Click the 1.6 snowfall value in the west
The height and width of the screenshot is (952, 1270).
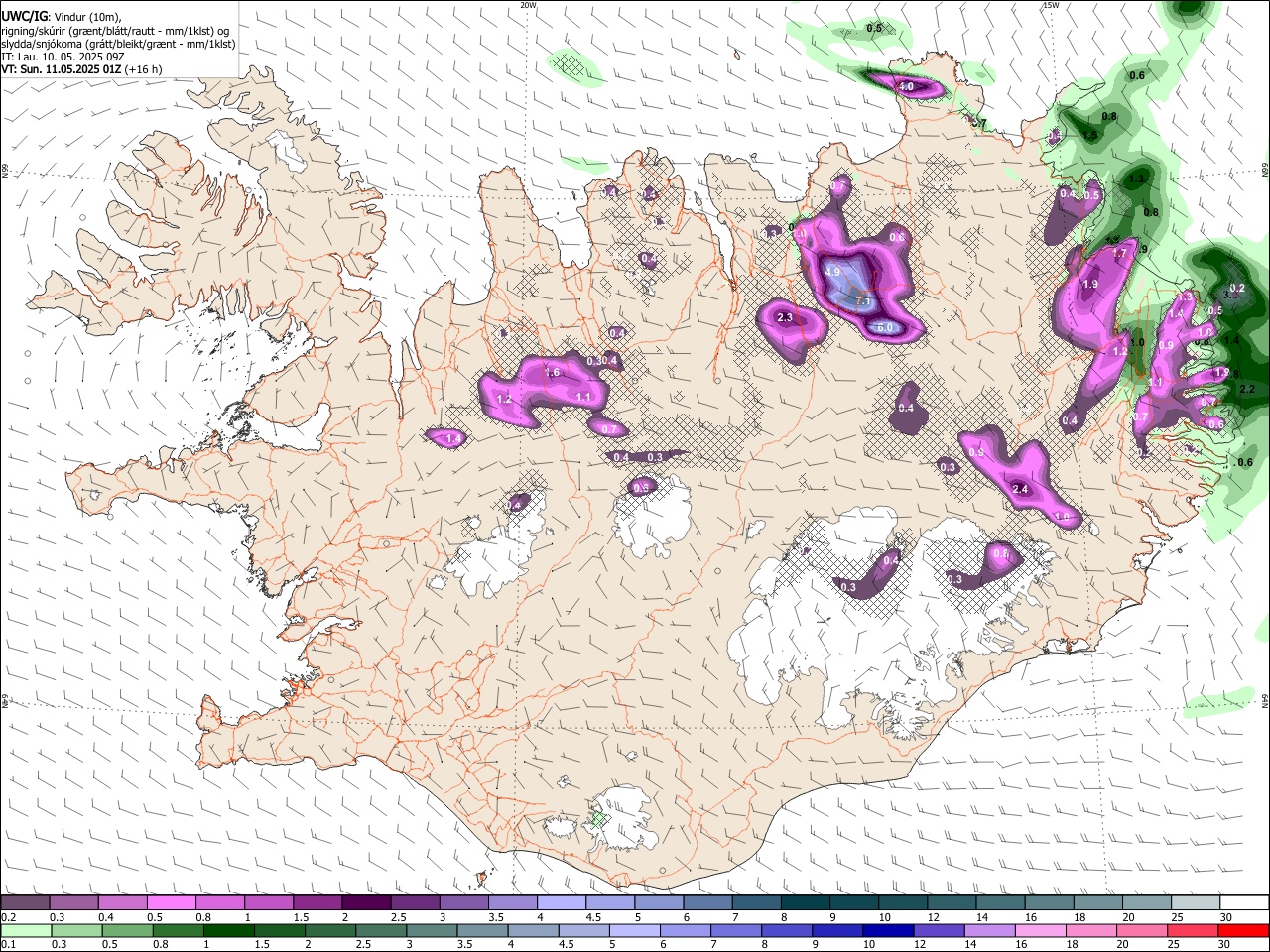click(x=553, y=373)
